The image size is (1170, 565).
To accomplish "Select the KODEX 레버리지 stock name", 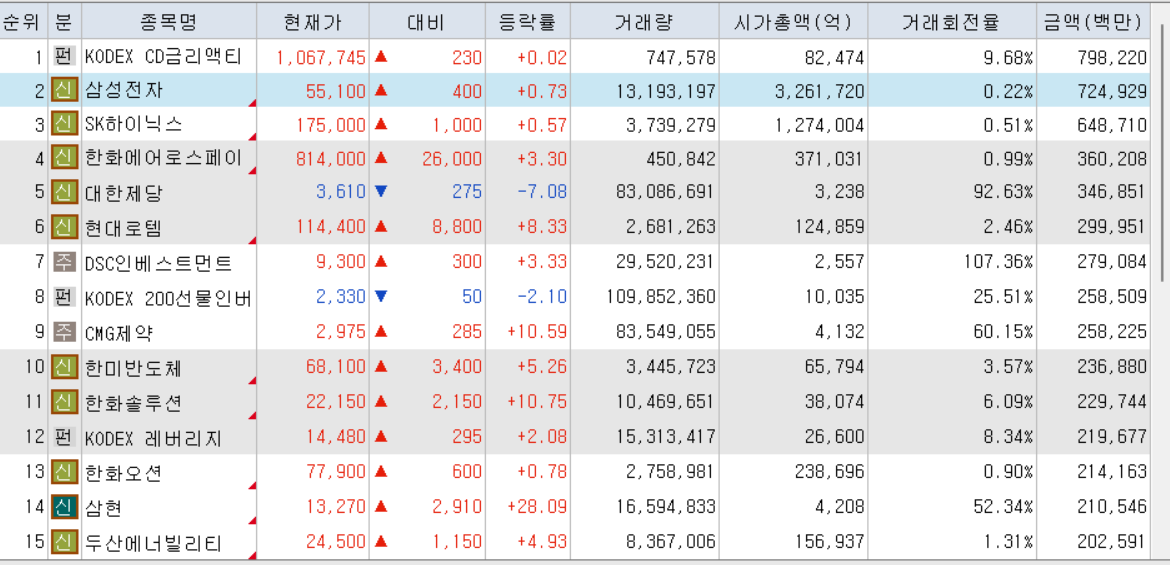I will tap(153, 437).
